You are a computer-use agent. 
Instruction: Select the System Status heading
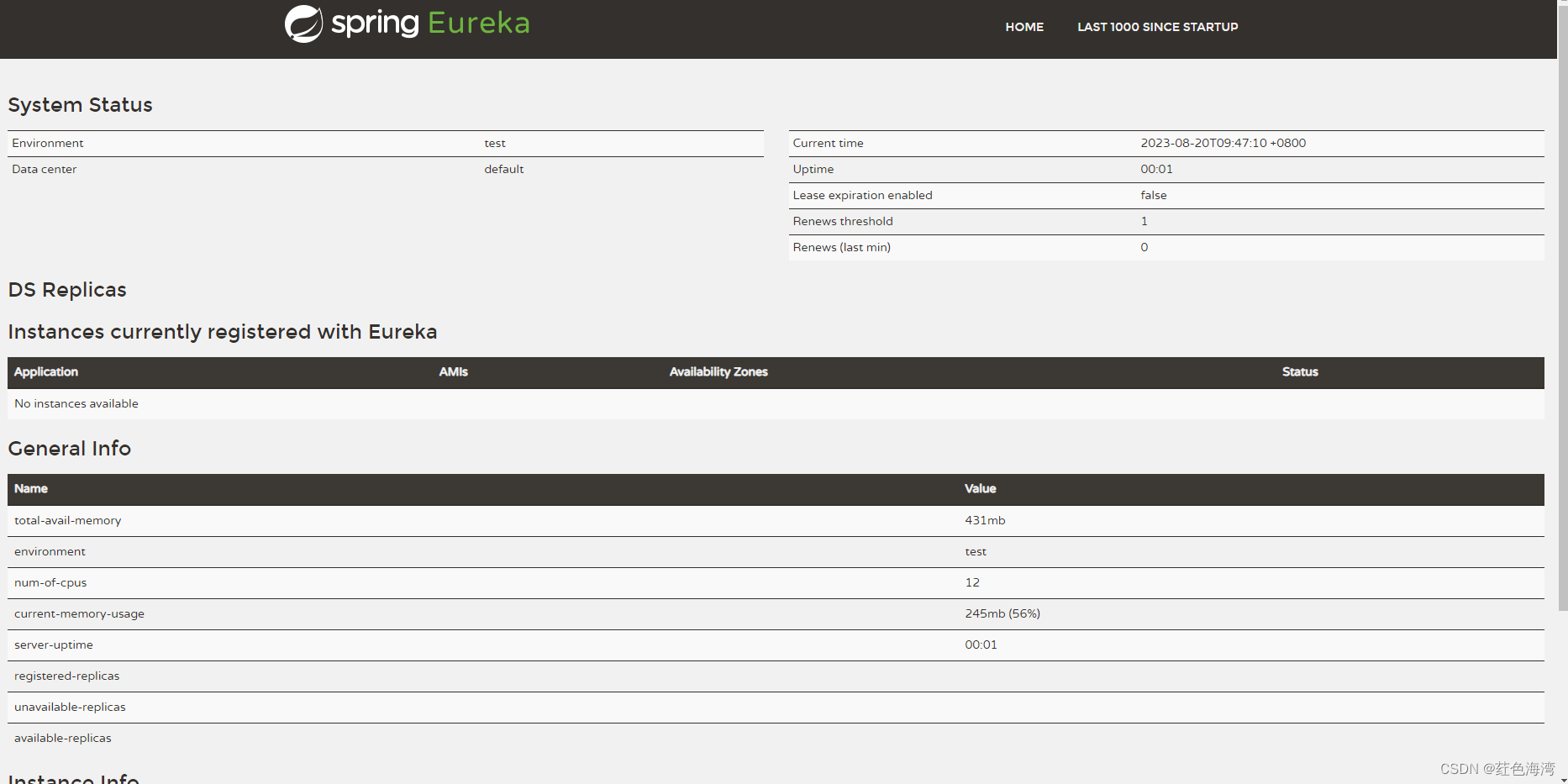tap(80, 105)
